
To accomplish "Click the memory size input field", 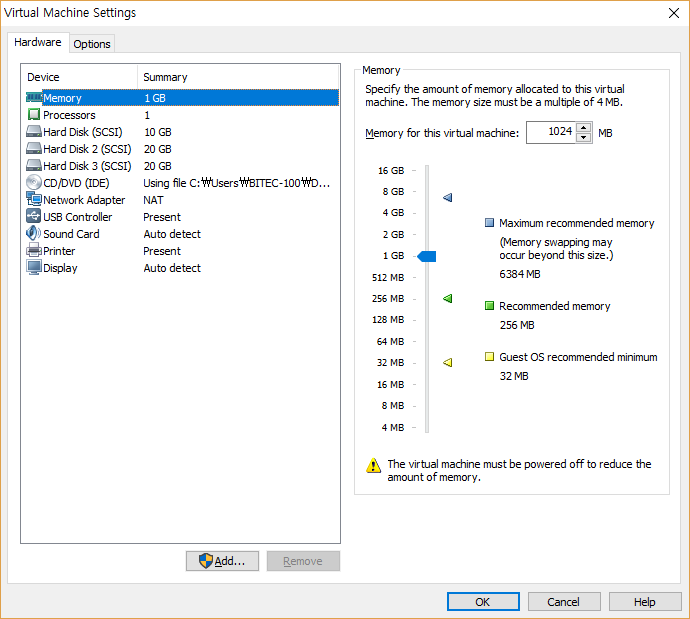I will [x=551, y=132].
